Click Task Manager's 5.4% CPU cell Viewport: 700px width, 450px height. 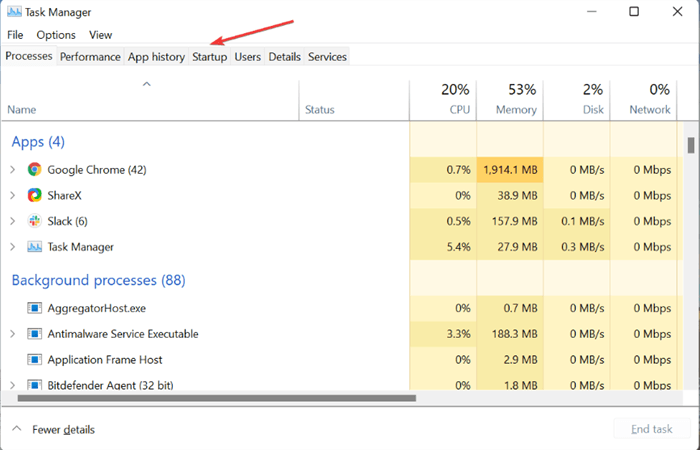[443, 247]
